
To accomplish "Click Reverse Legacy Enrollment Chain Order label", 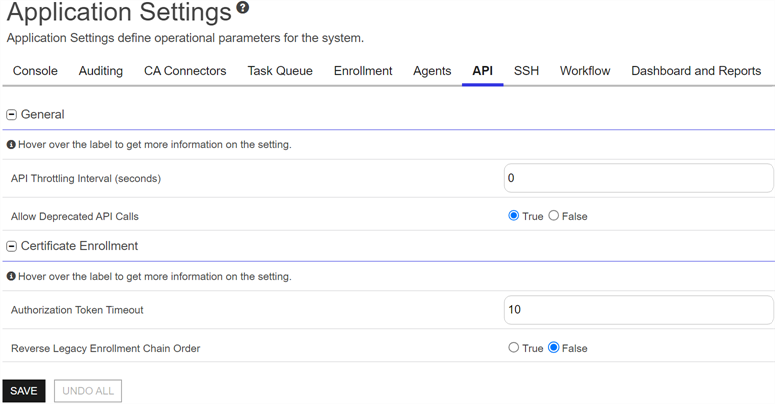I will (105, 349).
